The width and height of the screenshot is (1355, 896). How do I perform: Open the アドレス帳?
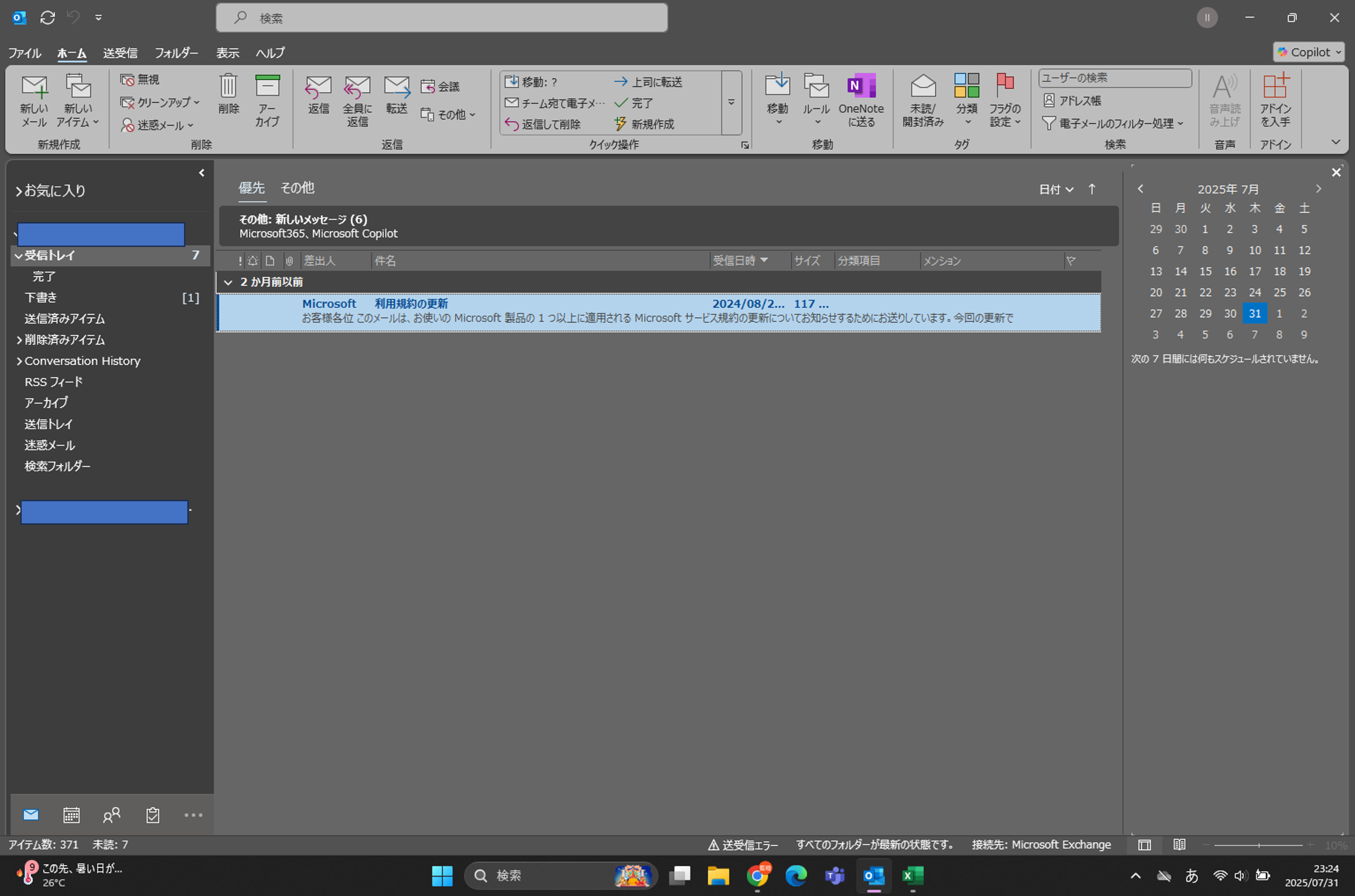point(1072,101)
